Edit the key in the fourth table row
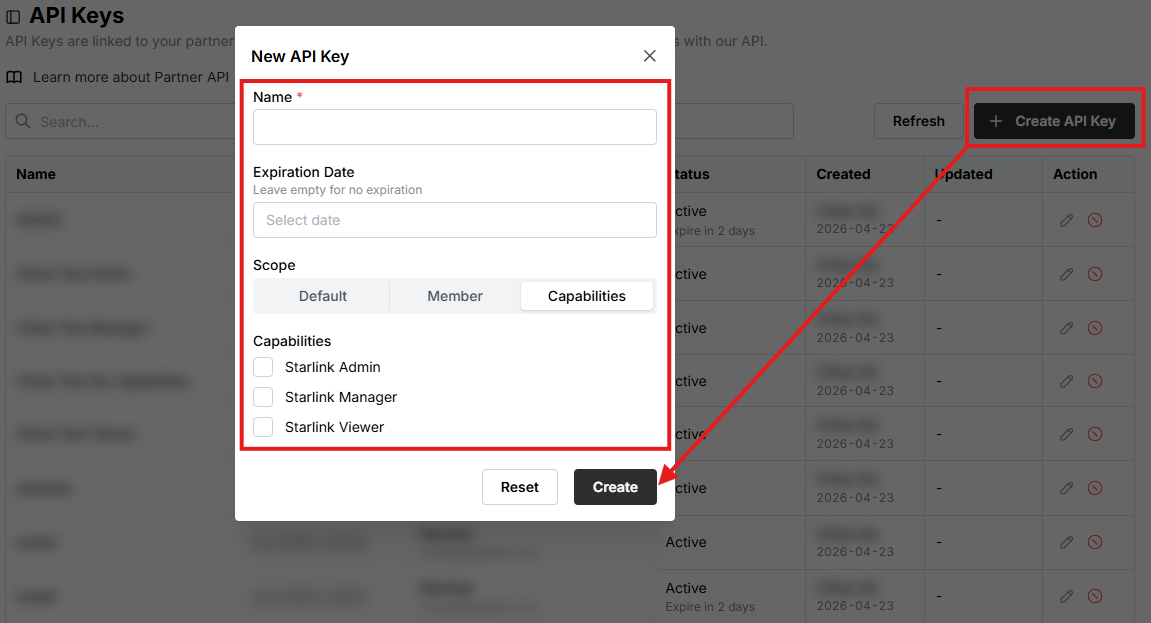1151x623 pixels. click(1067, 381)
